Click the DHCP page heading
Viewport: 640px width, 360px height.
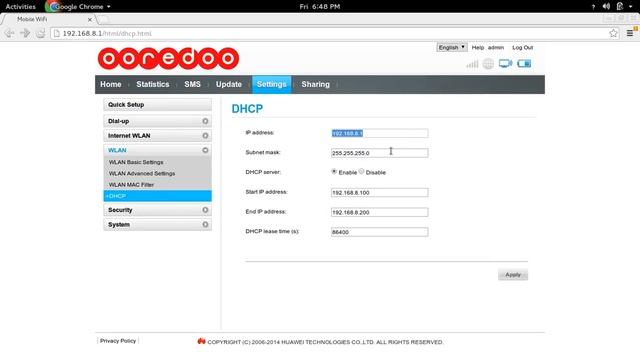click(247, 109)
